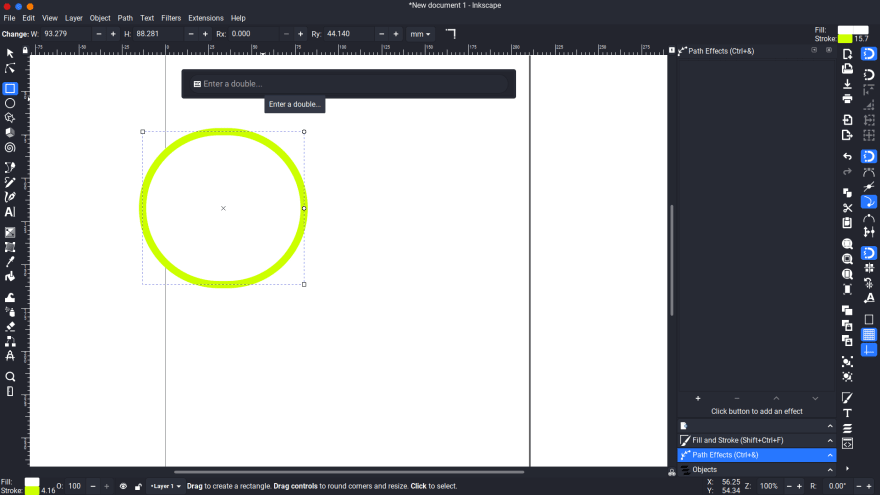Select the Text tool

tap(10, 212)
